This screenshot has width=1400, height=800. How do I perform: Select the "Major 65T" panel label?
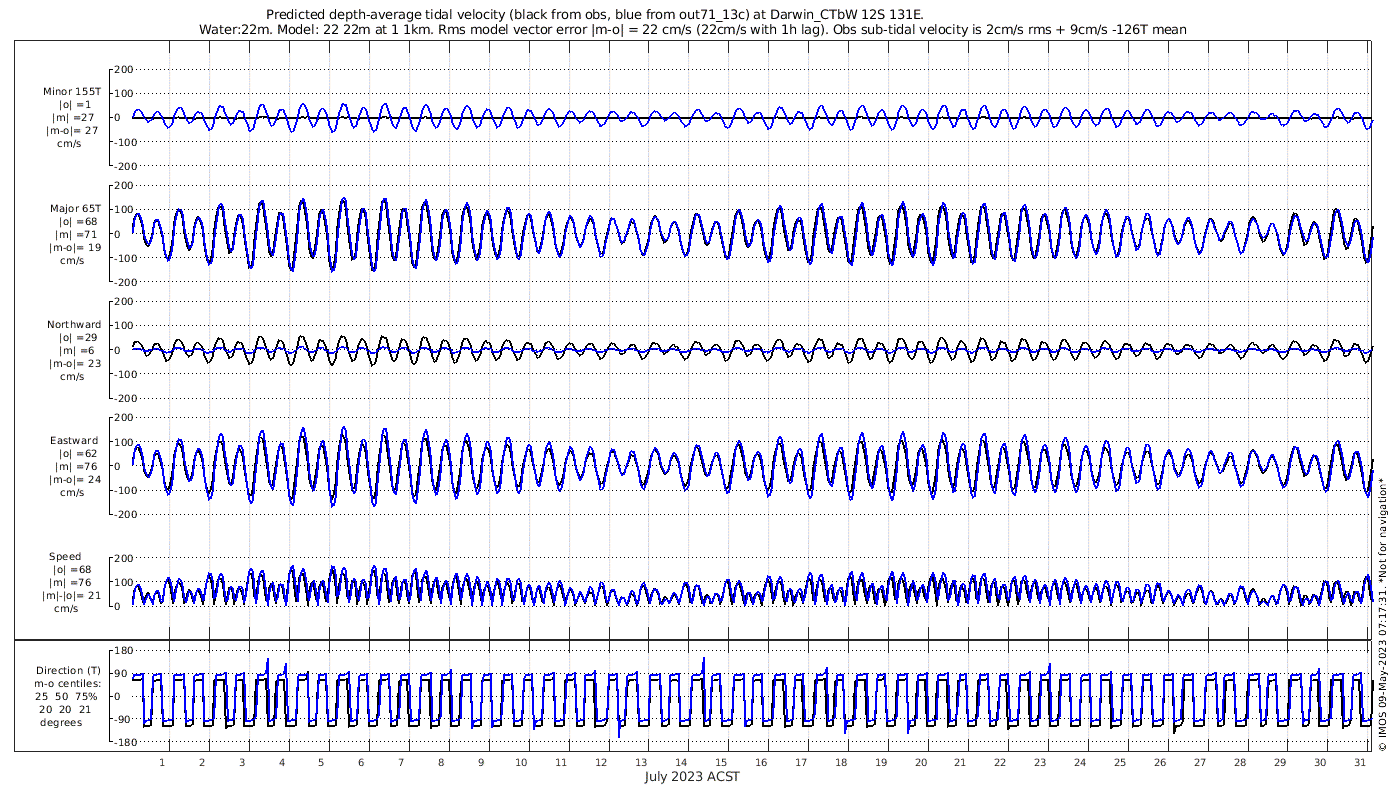point(75,208)
